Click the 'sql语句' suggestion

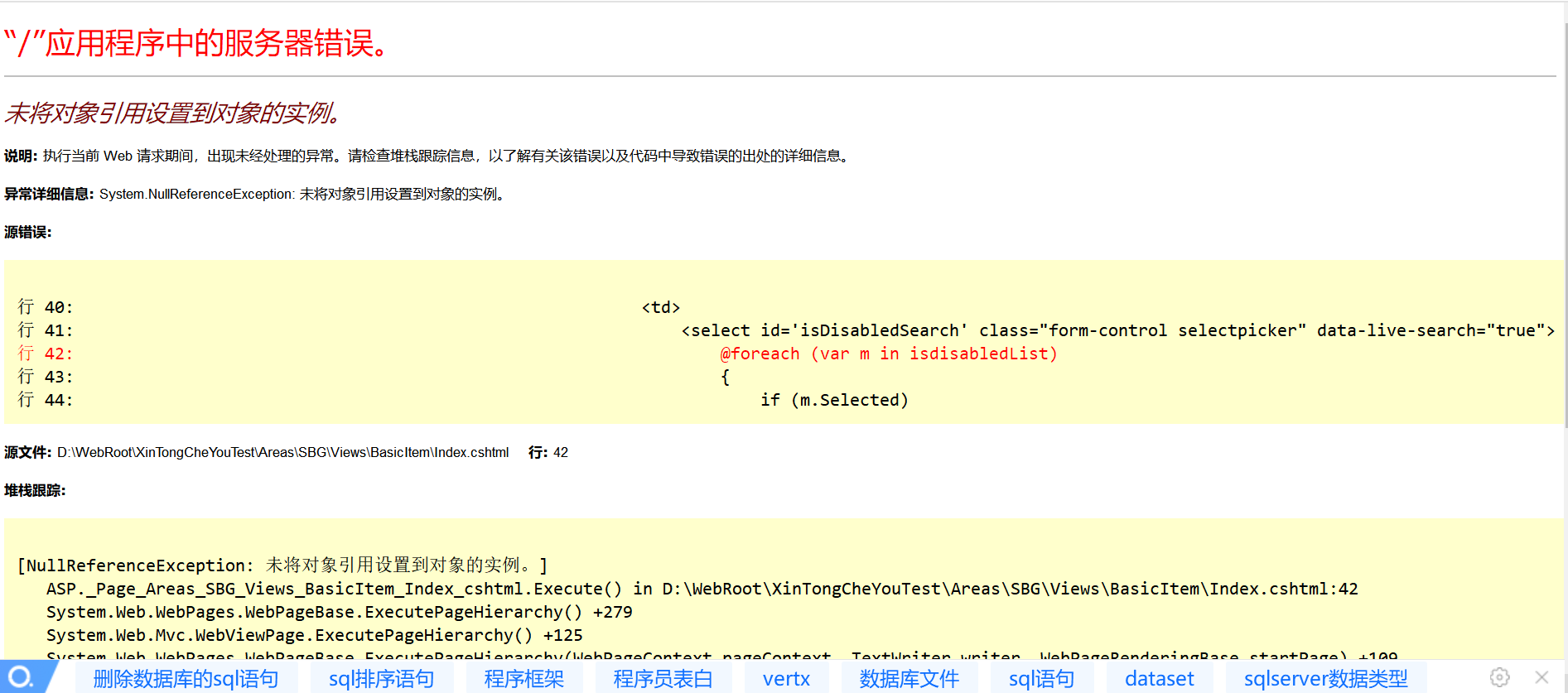point(1041,679)
